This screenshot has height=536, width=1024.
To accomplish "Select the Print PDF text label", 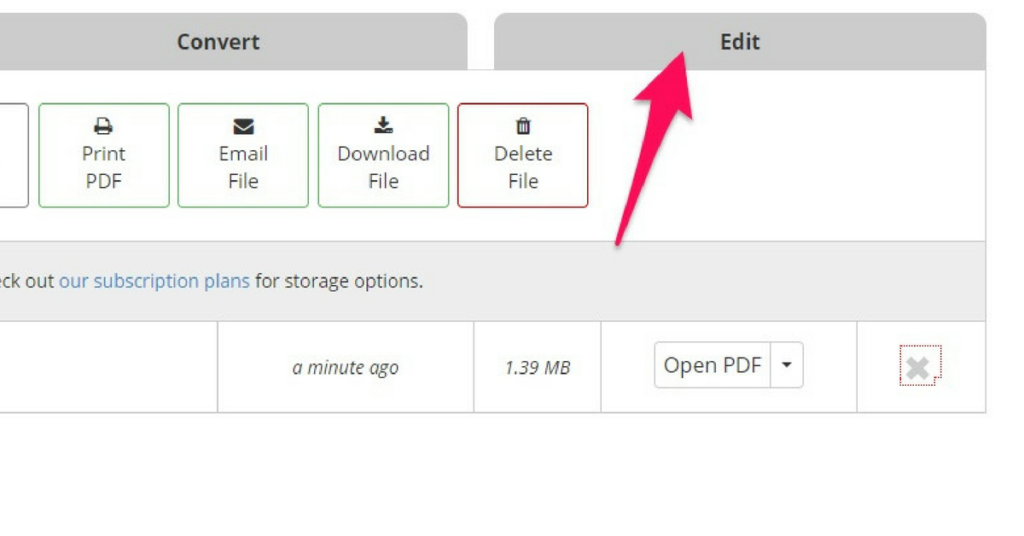I will tap(104, 167).
